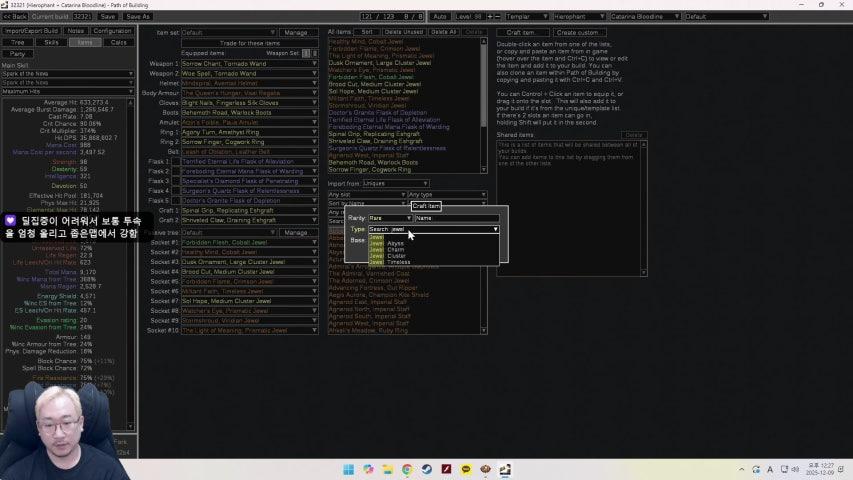Choose Jewel: Abyss in dropdown list
The height and width of the screenshot is (480, 853).
[x=395, y=243]
